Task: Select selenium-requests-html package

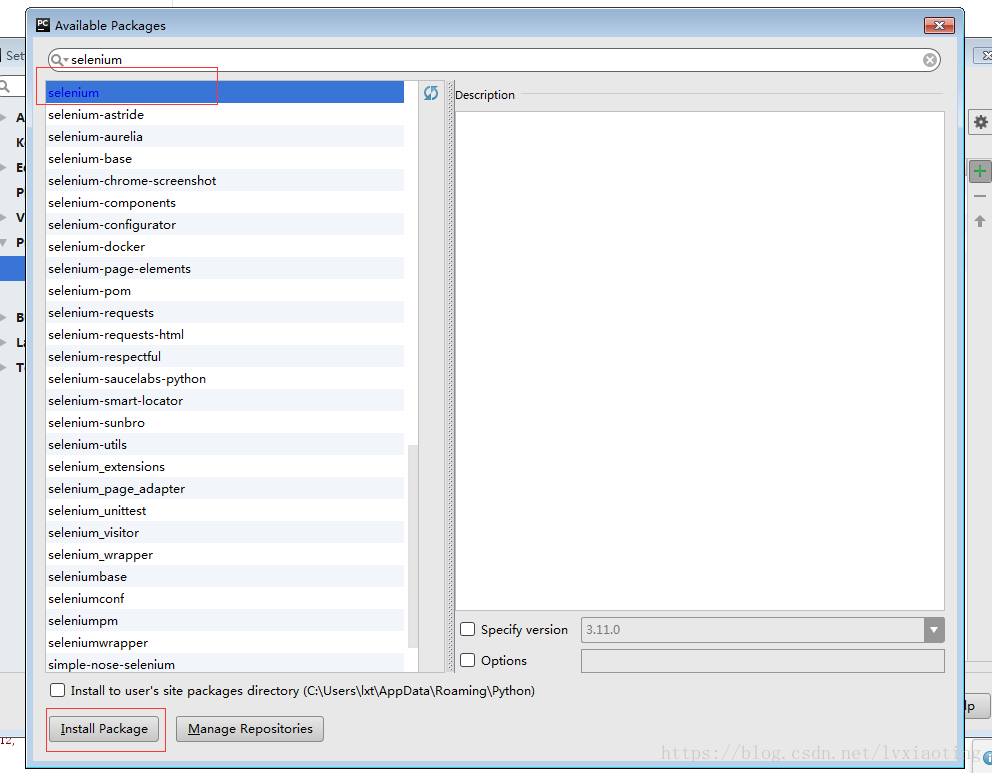Action: pyautogui.click(x=225, y=335)
